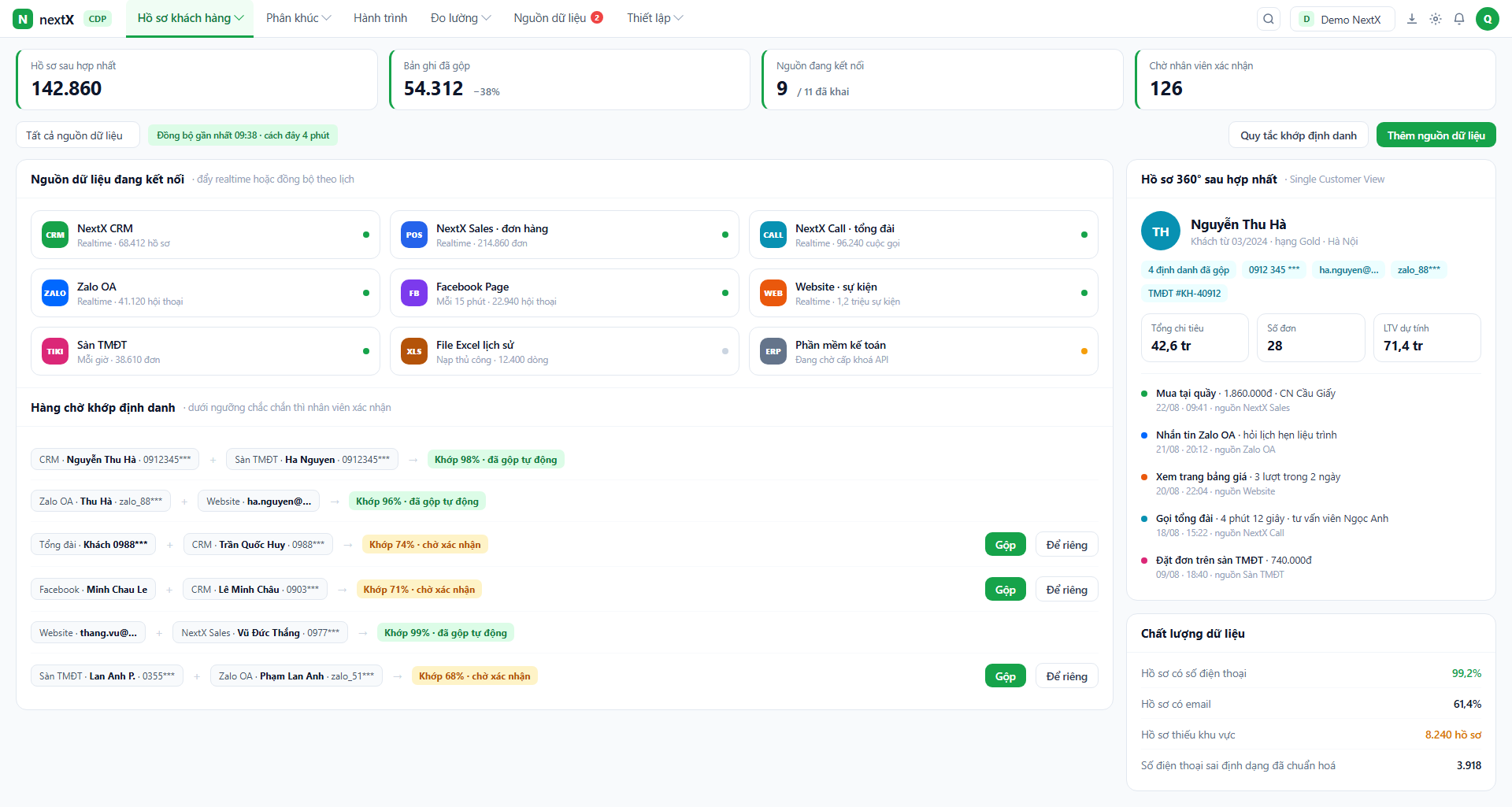The height and width of the screenshot is (807, 1512).
Task: Open the Hồ sơ sau hợp nhất card
Action: coord(197,80)
